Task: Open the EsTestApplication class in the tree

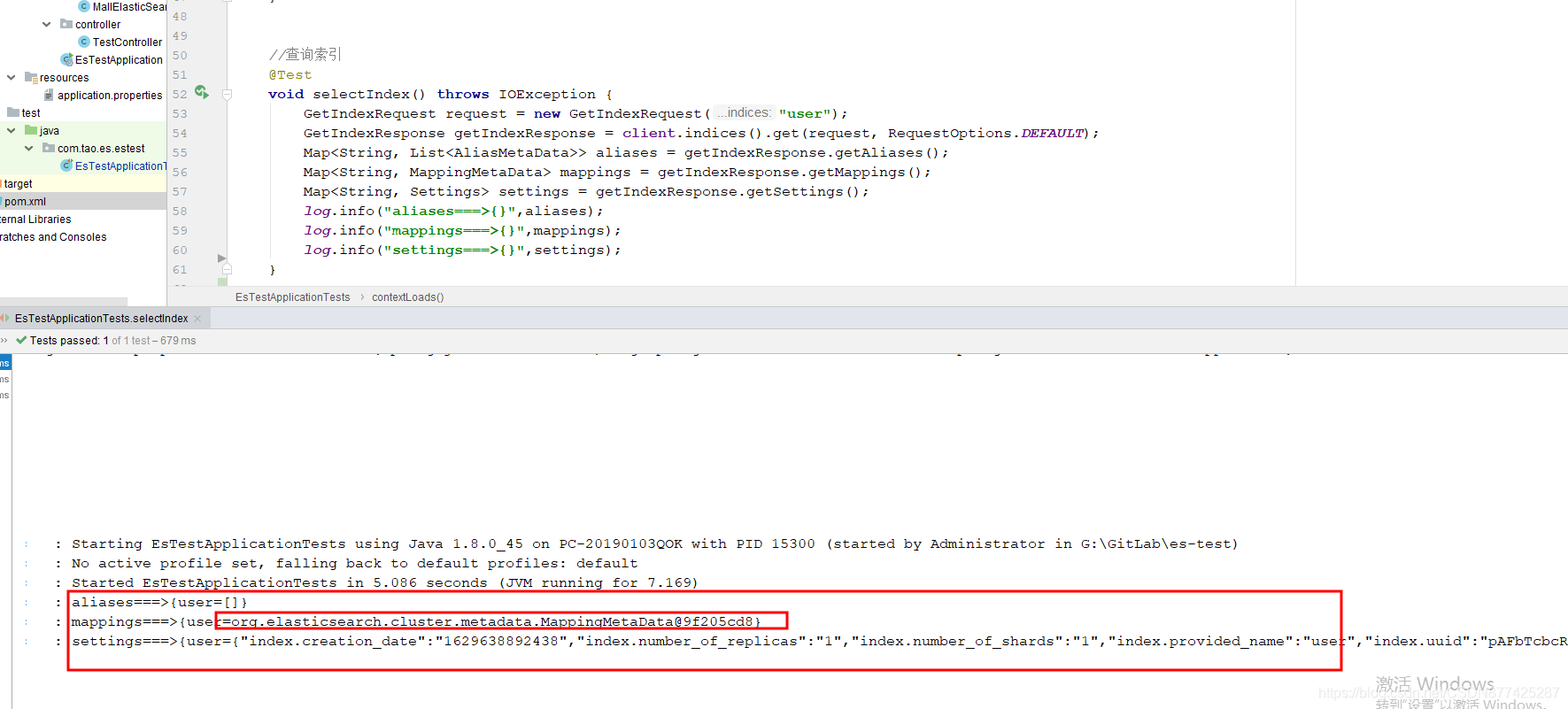Action: coord(119,60)
